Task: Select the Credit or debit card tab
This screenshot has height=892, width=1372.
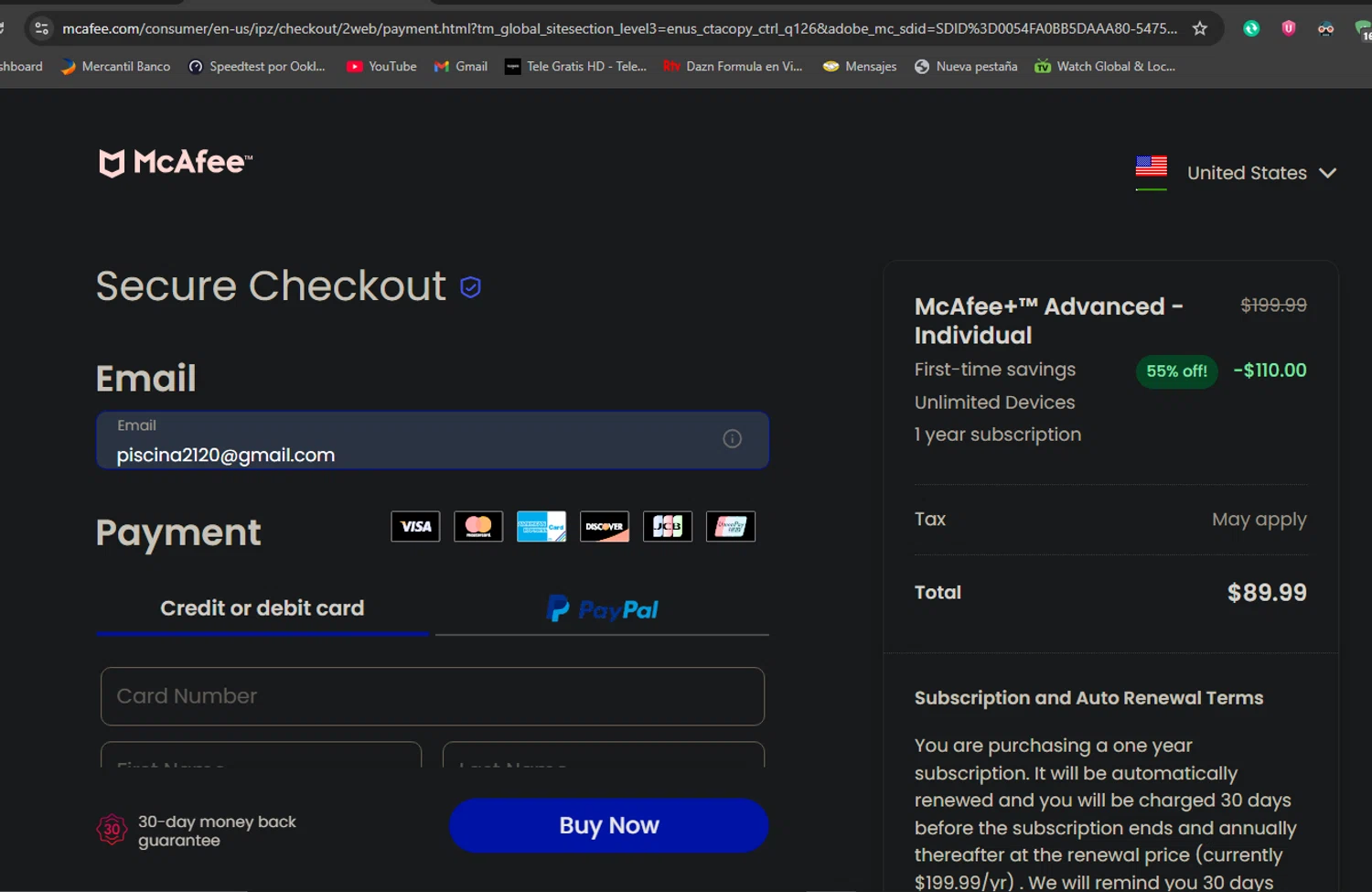Action: pyautogui.click(x=263, y=608)
